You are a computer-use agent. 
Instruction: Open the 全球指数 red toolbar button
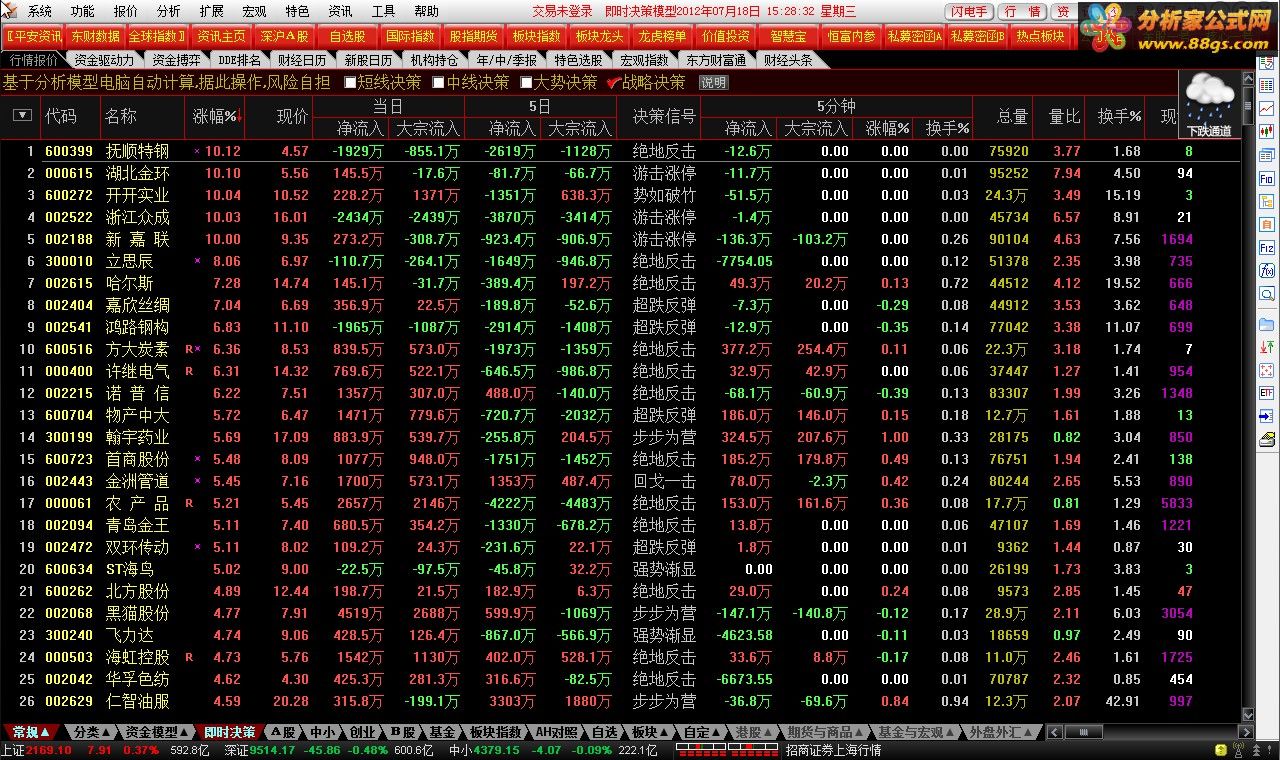(158, 36)
